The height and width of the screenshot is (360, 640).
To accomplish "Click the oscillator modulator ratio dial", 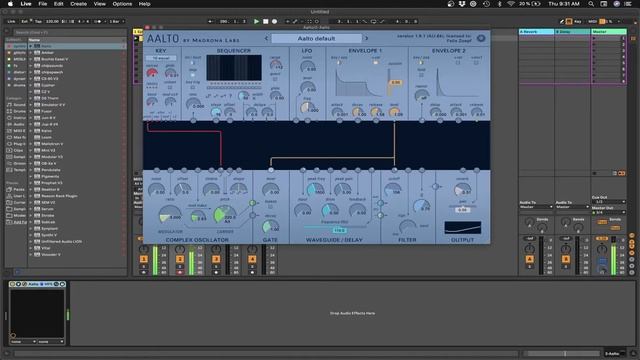I will 169,215.
